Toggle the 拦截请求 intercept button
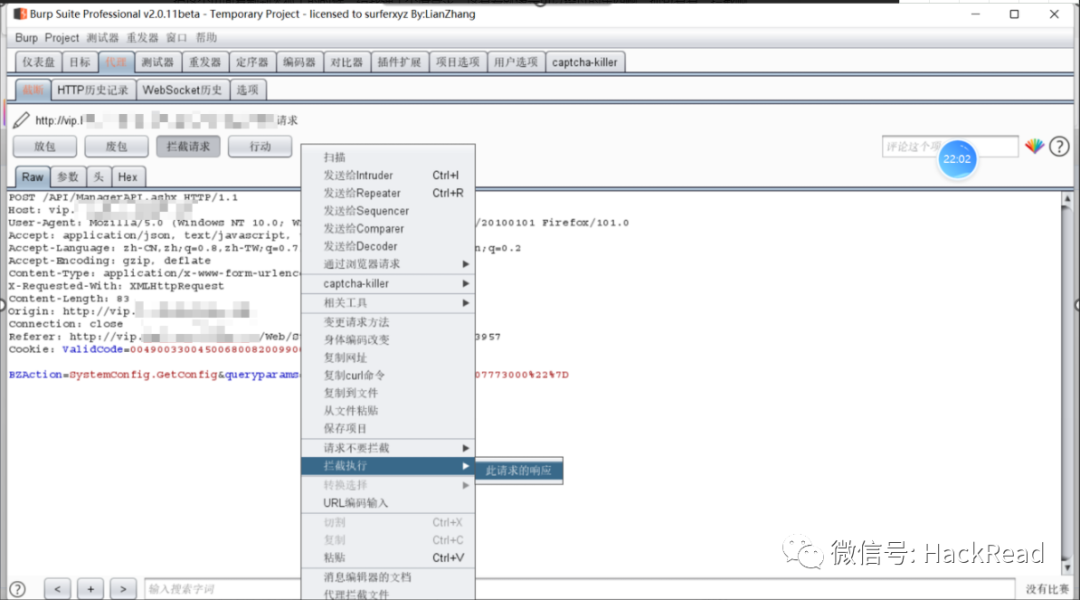The height and width of the screenshot is (600, 1080). click(188, 146)
